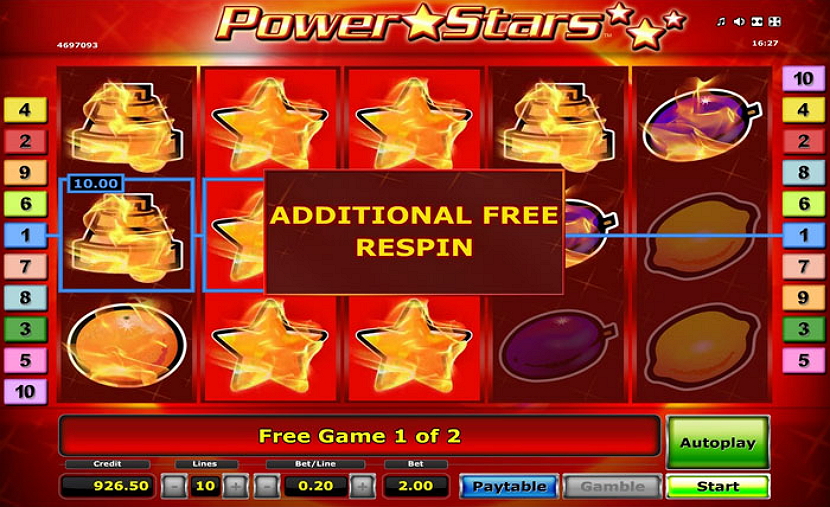Click the Gamble button
Screen dimensions: 830x507
612,486
